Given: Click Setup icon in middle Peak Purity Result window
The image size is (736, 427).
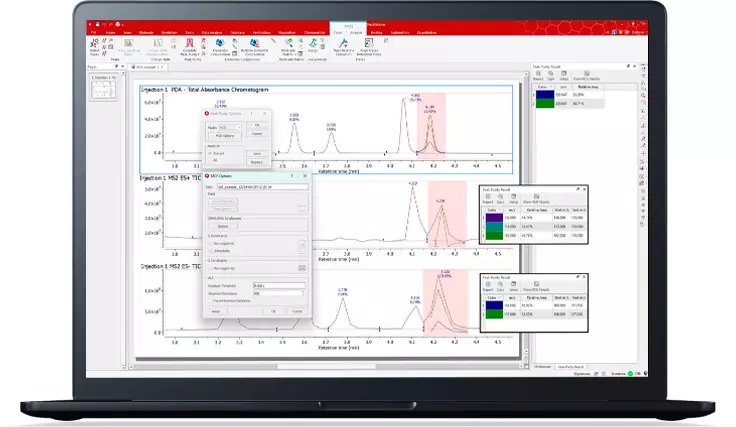Looking at the screenshot, I should point(514,199).
